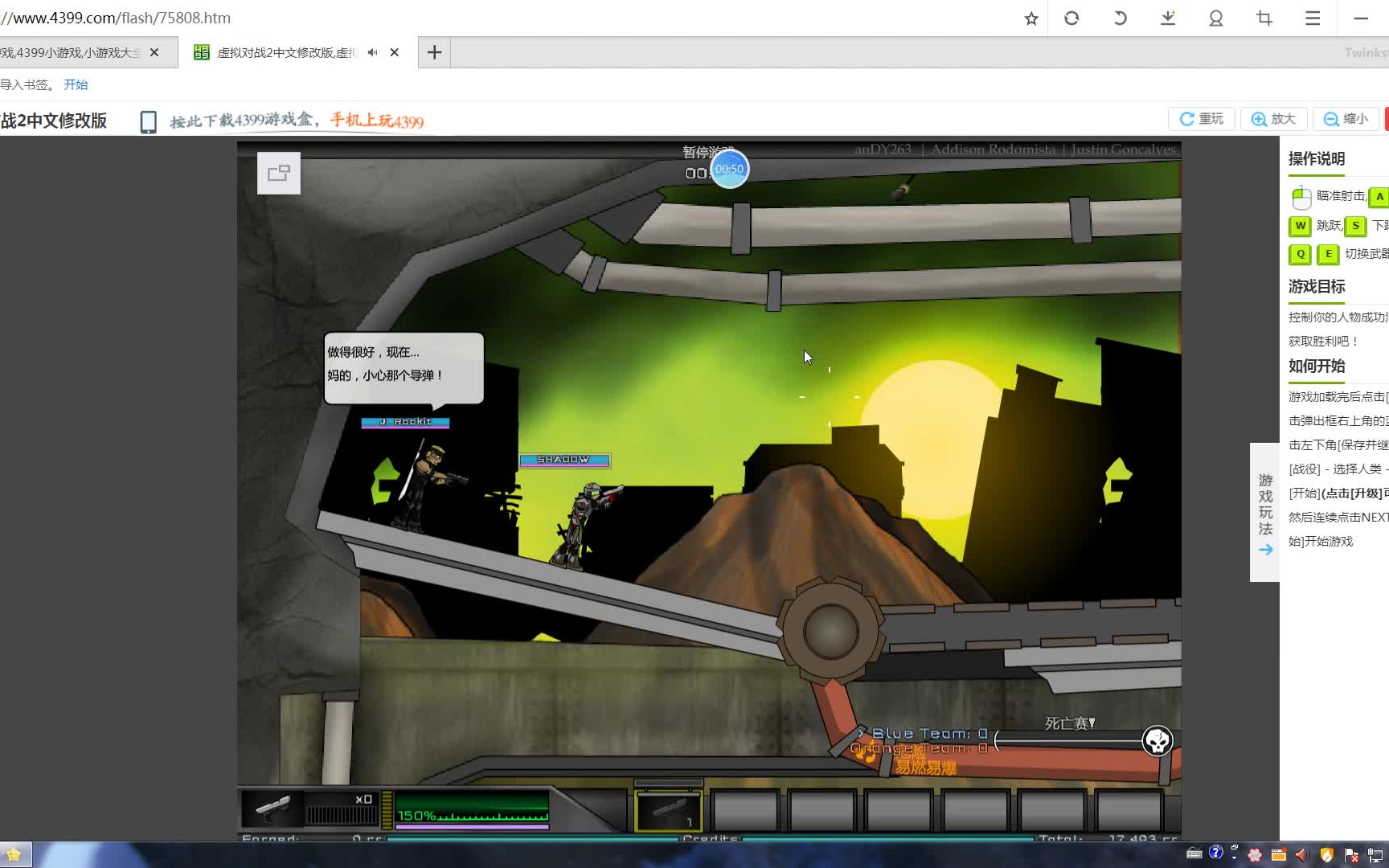The image size is (1389, 868).
Task: Click the 重玩 replay button
Action: [x=1201, y=119]
